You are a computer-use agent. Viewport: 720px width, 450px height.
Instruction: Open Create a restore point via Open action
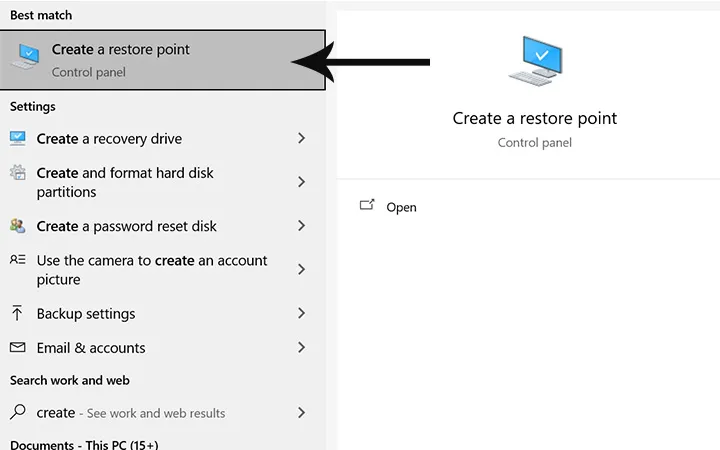(x=400, y=207)
